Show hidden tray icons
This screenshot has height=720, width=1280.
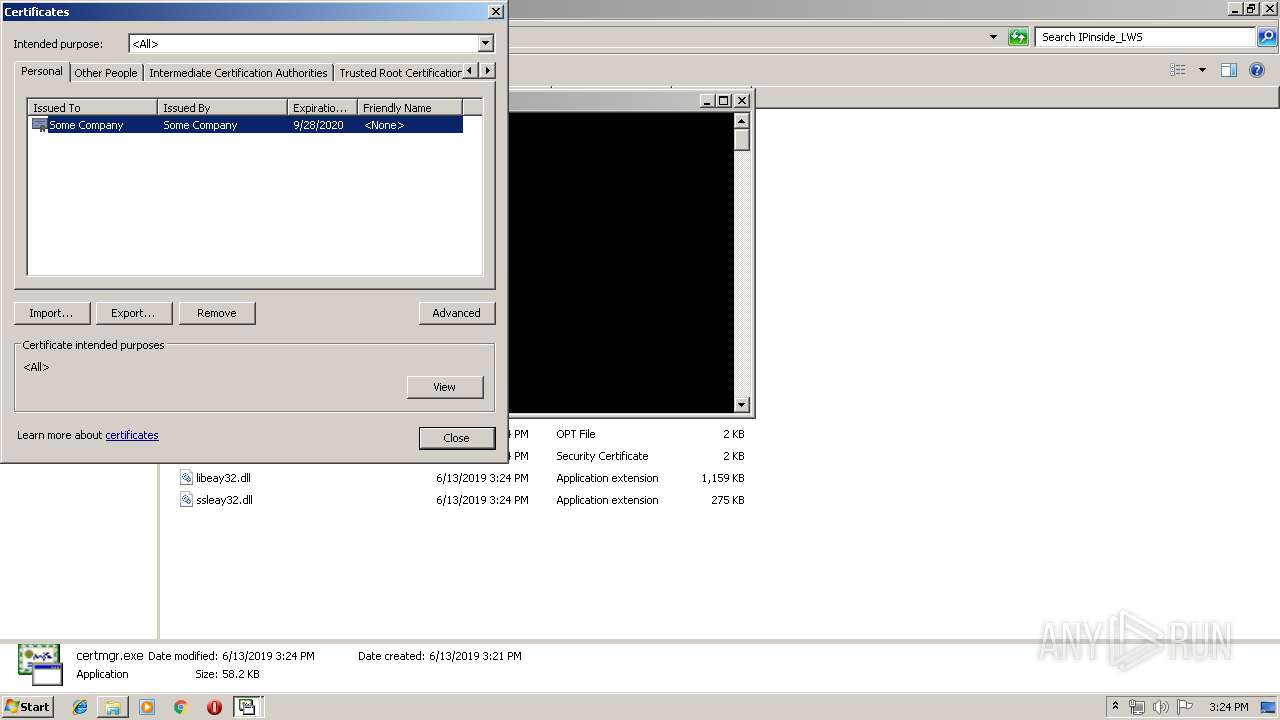click(1116, 707)
